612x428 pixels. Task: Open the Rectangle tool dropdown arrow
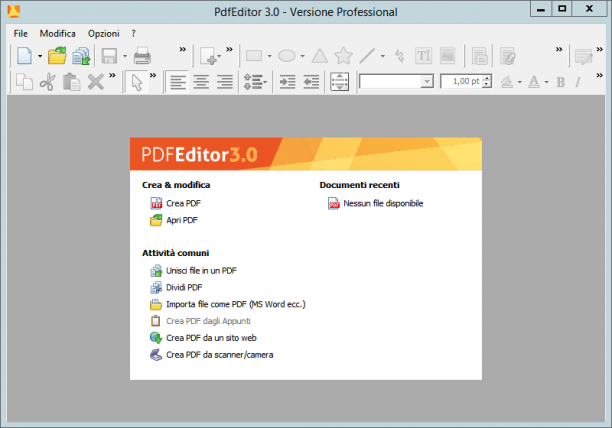tap(269, 56)
